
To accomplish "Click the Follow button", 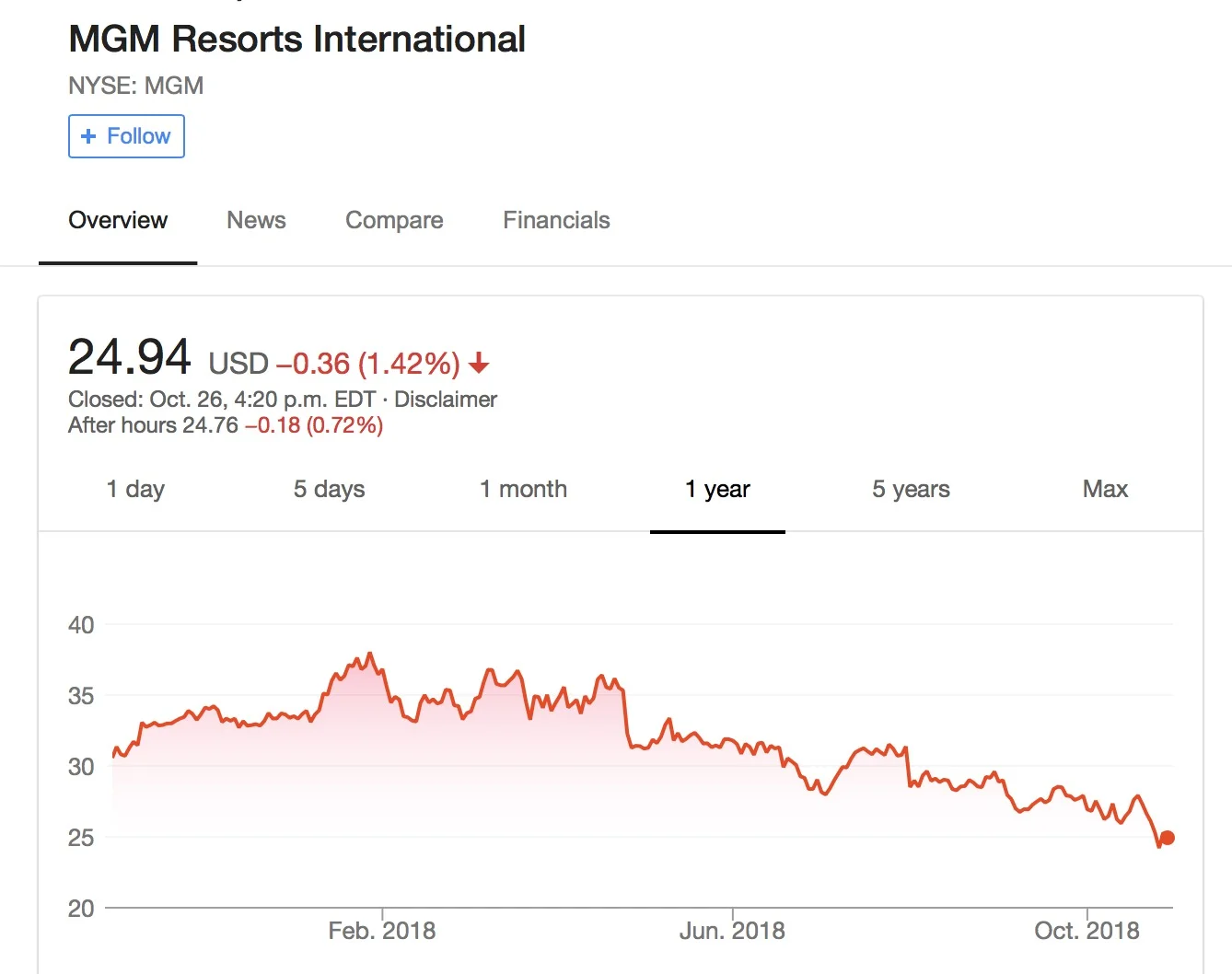I will coord(126,136).
